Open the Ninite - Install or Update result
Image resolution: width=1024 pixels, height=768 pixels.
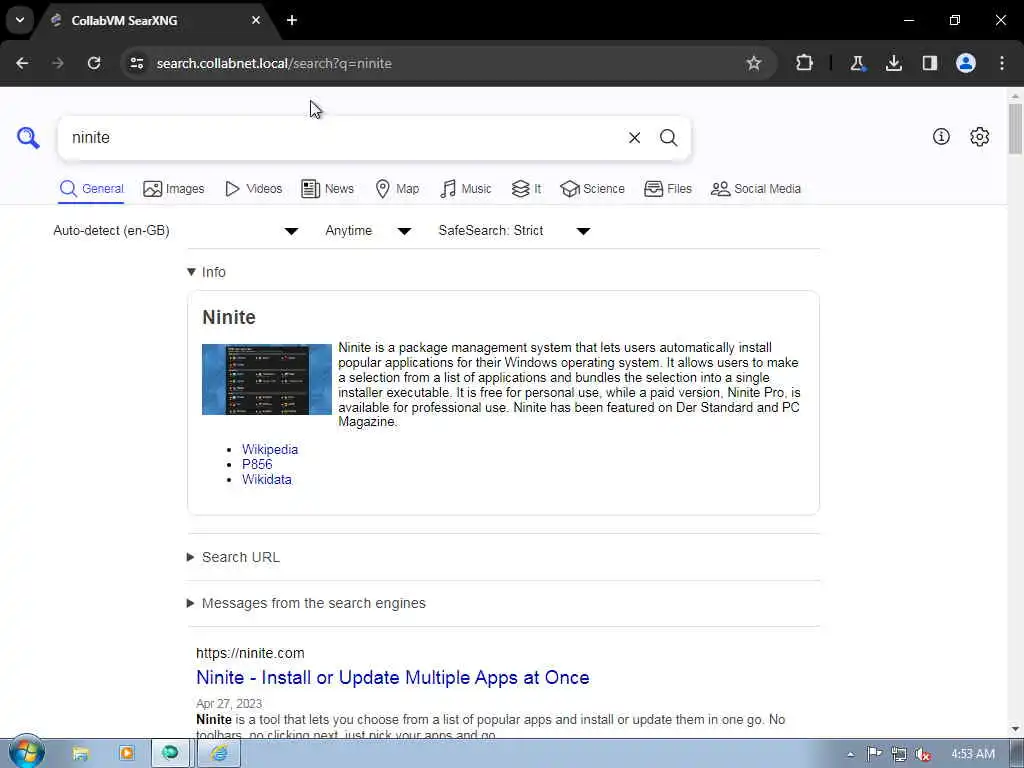pos(392,677)
